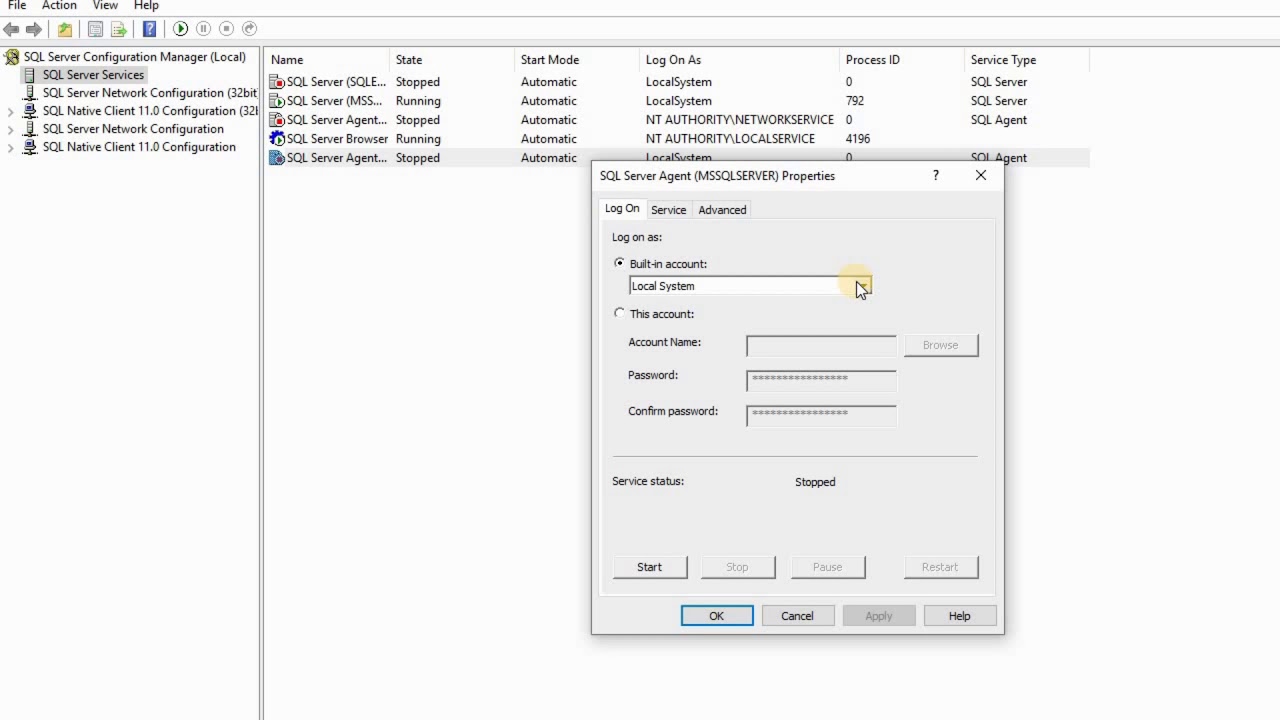Click the SQL Server Browser service icon

pos(277,139)
